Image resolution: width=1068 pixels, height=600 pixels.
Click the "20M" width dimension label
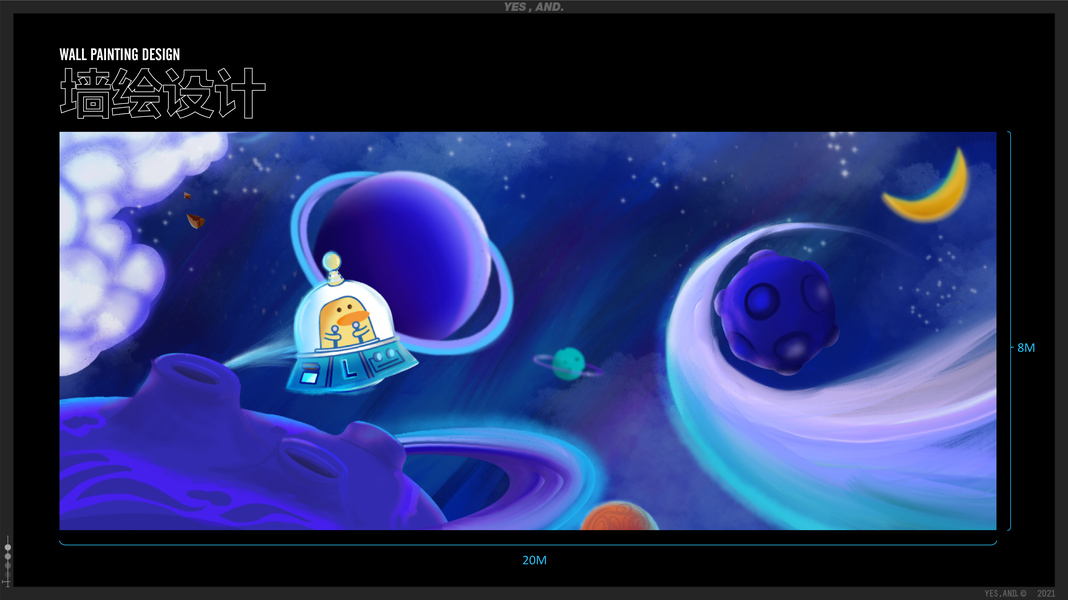coord(534,560)
